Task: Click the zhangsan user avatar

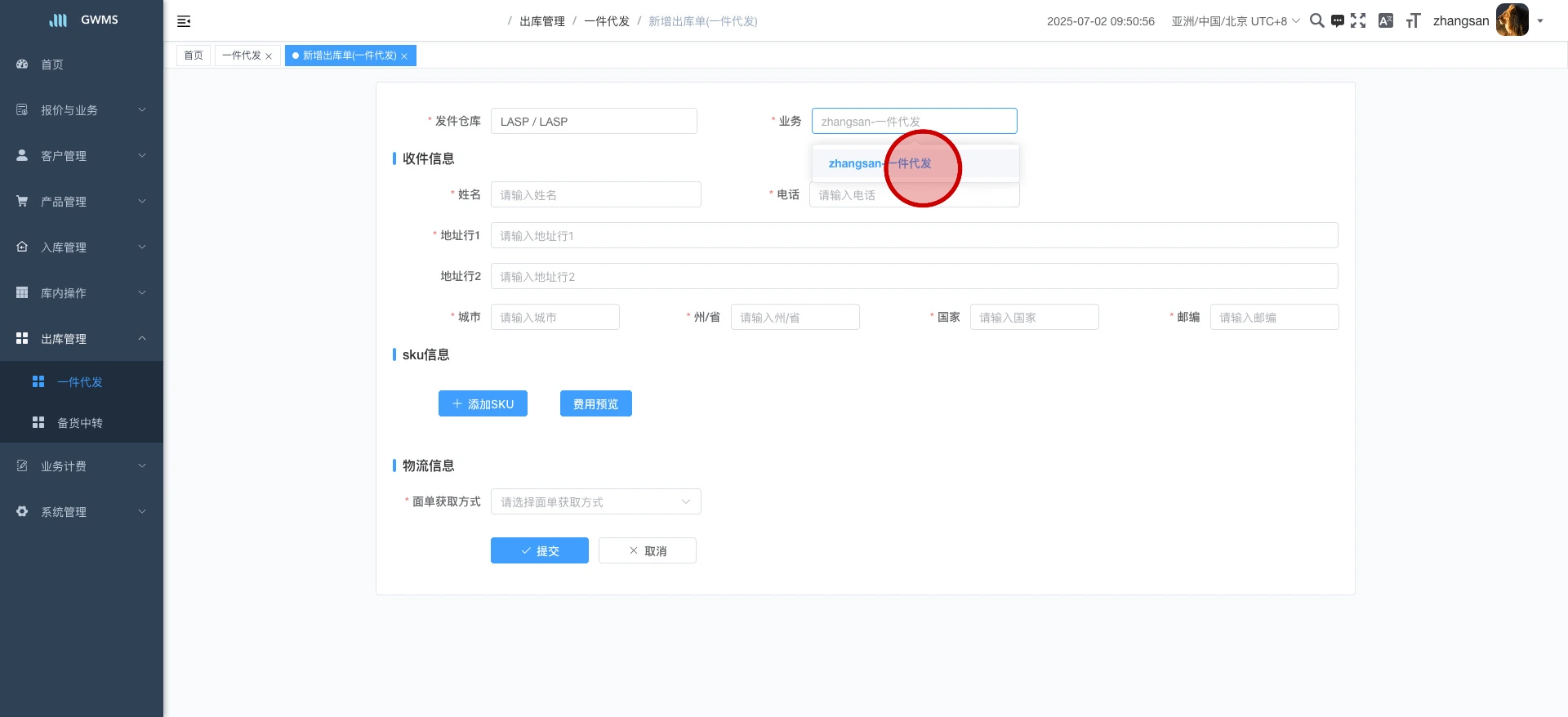Action: pos(1512,20)
